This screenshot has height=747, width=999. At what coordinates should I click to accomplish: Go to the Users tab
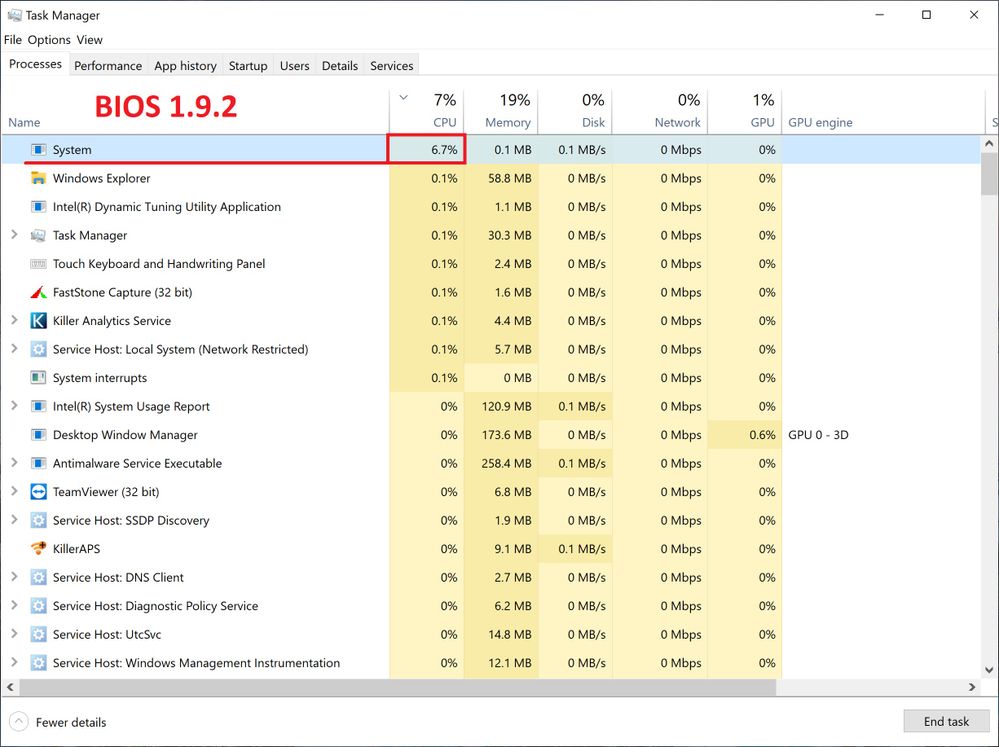(294, 66)
